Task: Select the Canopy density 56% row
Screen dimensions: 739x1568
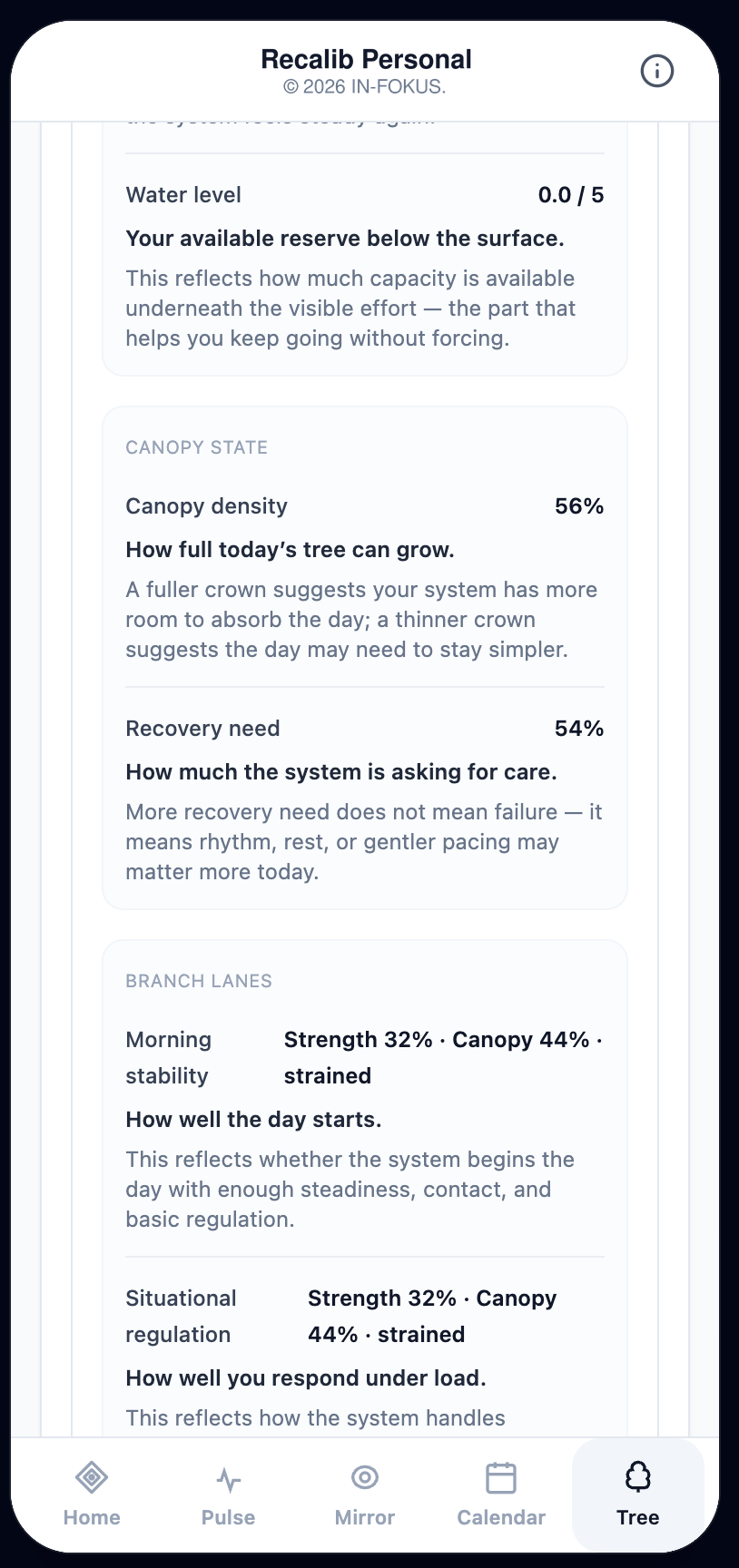Action: click(365, 577)
